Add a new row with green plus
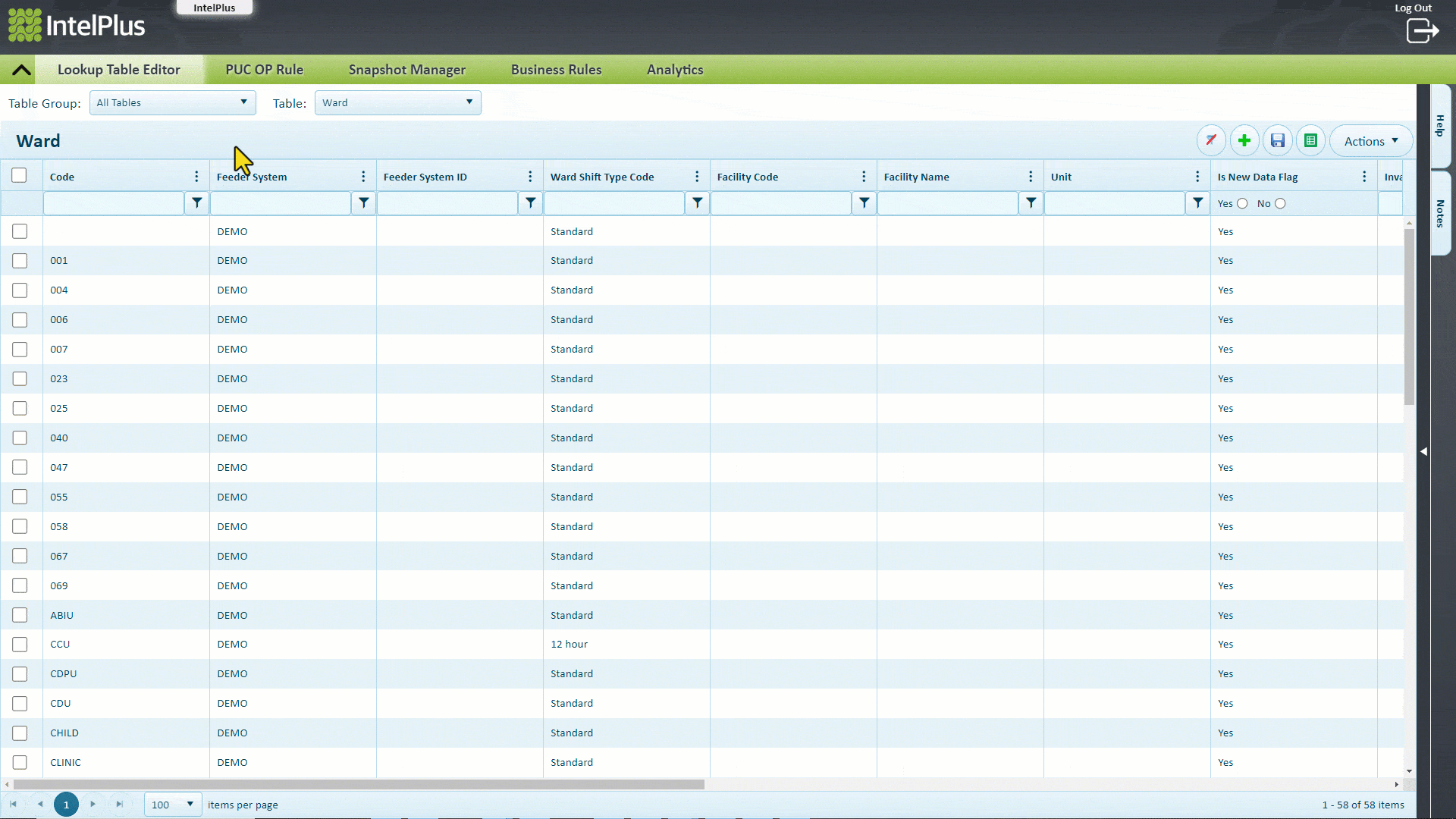1456x819 pixels. [x=1244, y=141]
